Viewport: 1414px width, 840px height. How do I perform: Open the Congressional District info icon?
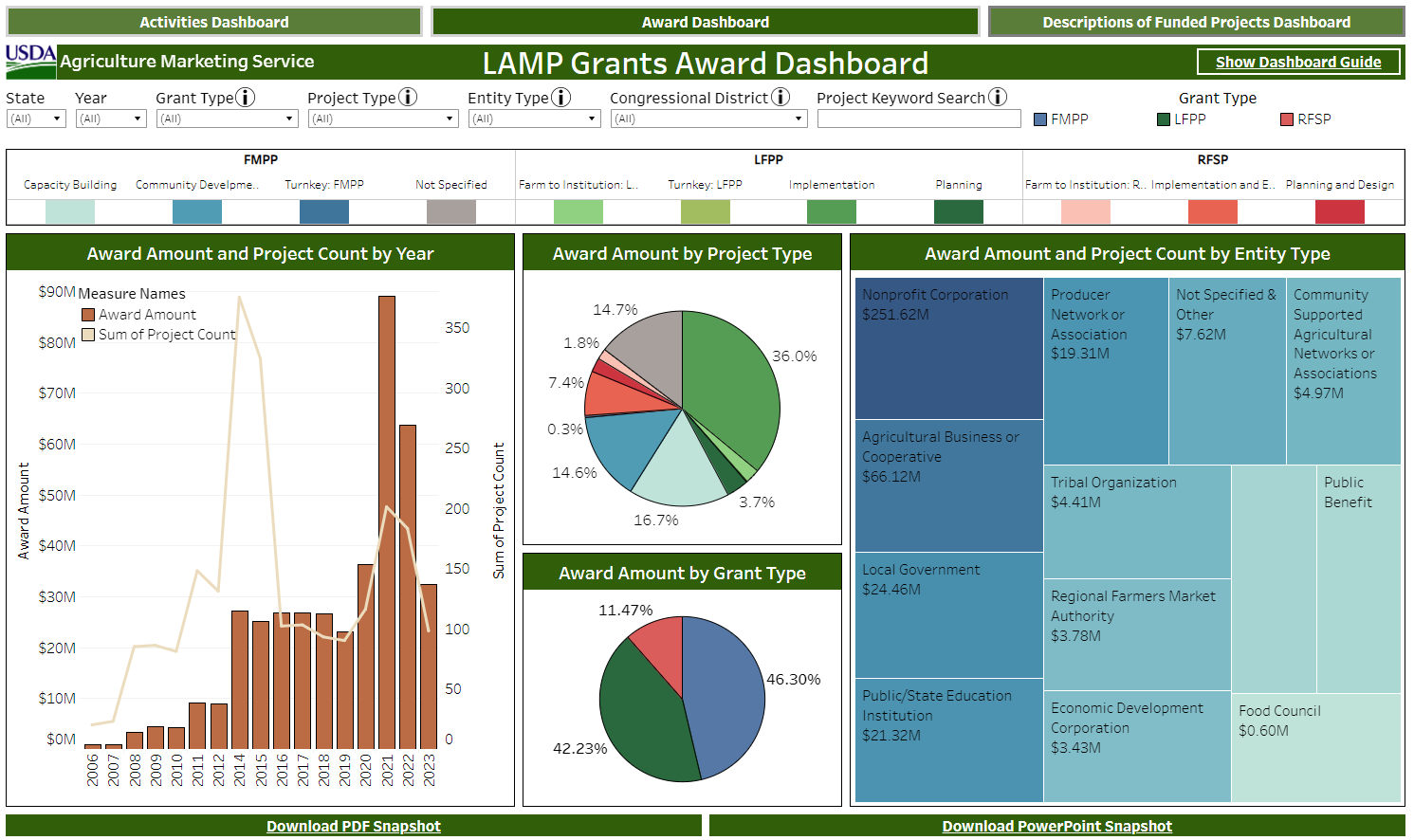tap(780, 98)
